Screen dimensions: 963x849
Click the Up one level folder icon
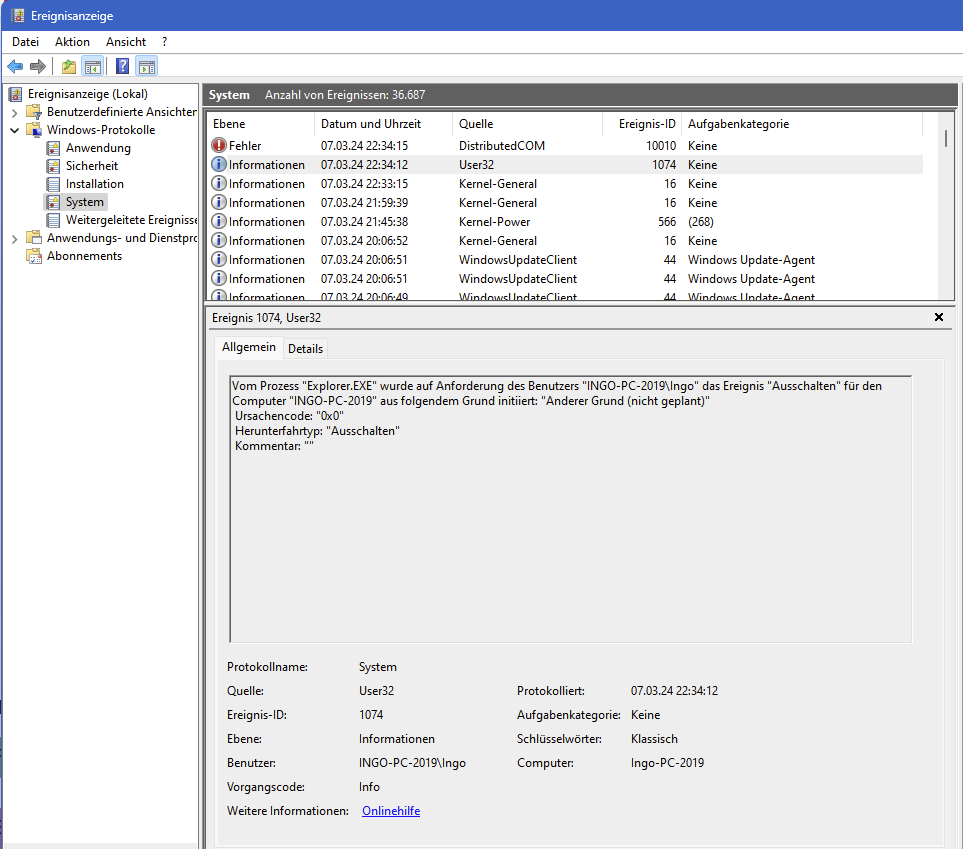pos(68,67)
